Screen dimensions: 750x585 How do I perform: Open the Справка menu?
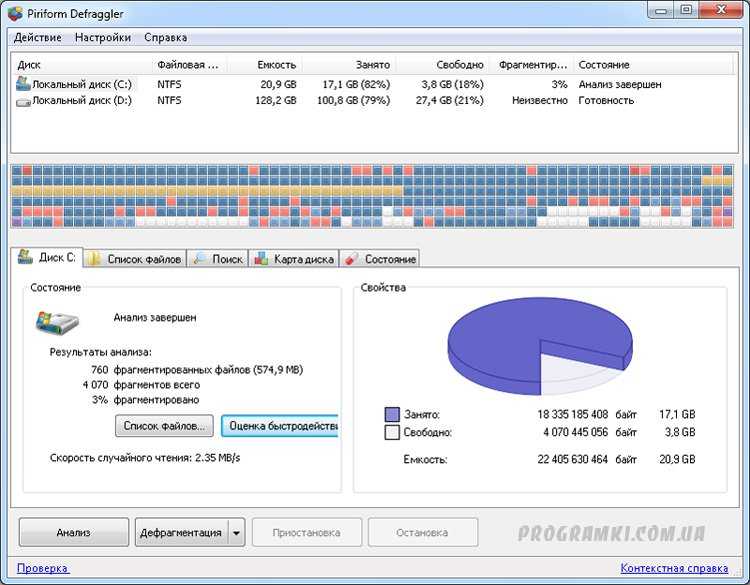(x=165, y=37)
